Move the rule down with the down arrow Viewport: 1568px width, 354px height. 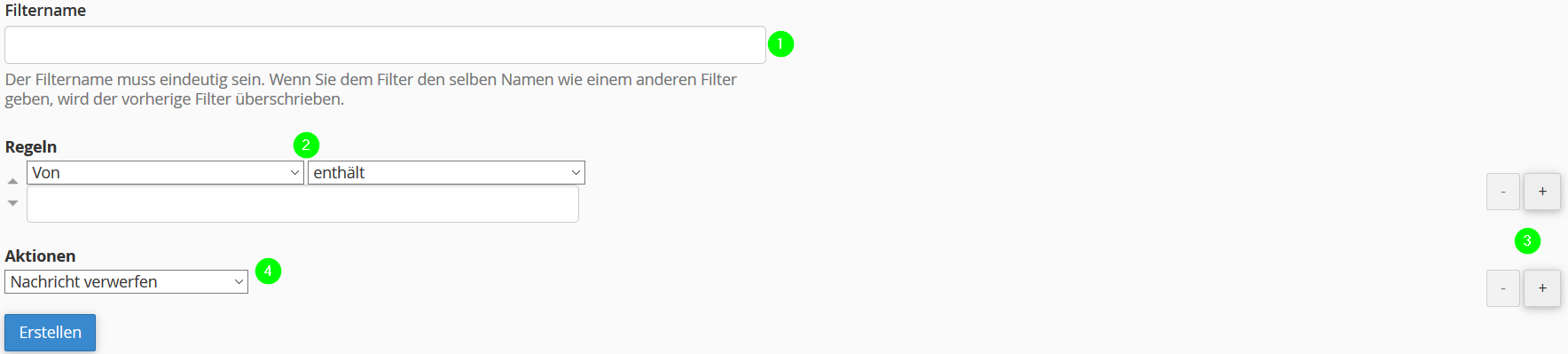(x=12, y=203)
